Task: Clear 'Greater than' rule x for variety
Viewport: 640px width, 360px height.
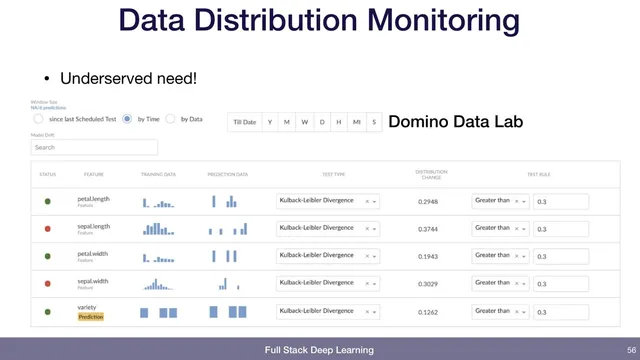Action: (x=516, y=312)
